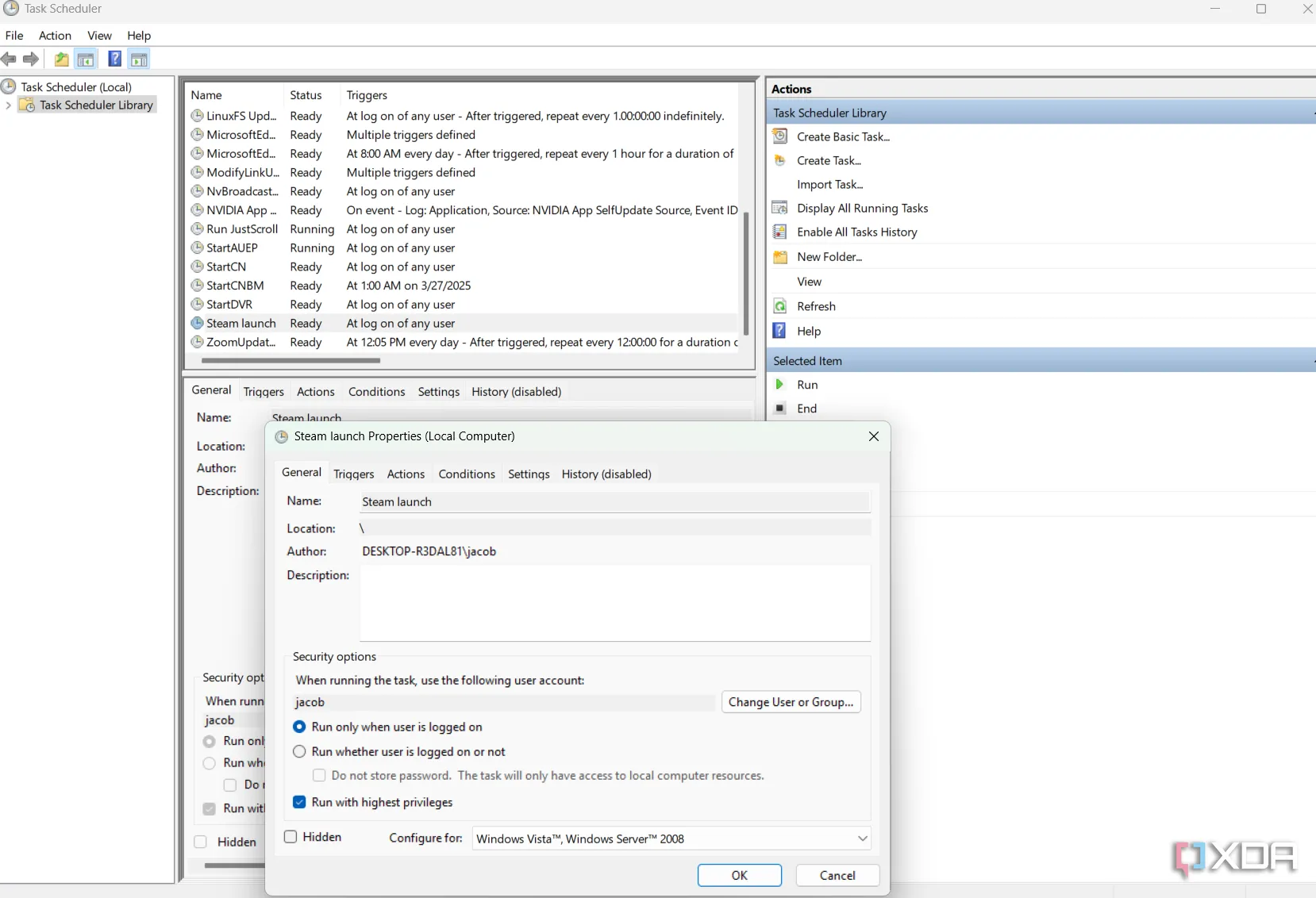1316x898 pixels.
Task: Click the Name field showing Steam launch
Action: [615, 502]
